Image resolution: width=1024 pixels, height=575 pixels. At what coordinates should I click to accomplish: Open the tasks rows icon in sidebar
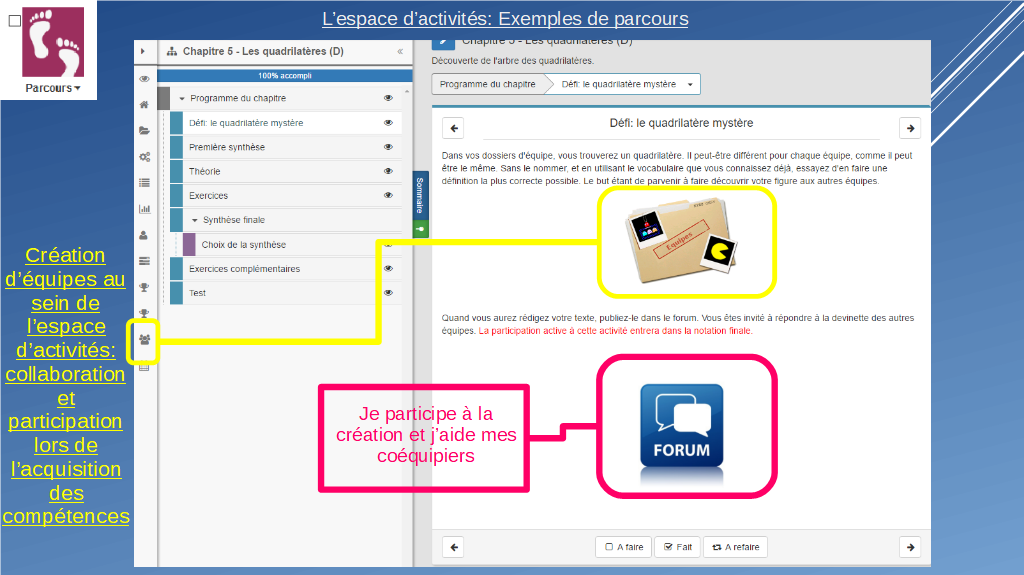point(144,261)
